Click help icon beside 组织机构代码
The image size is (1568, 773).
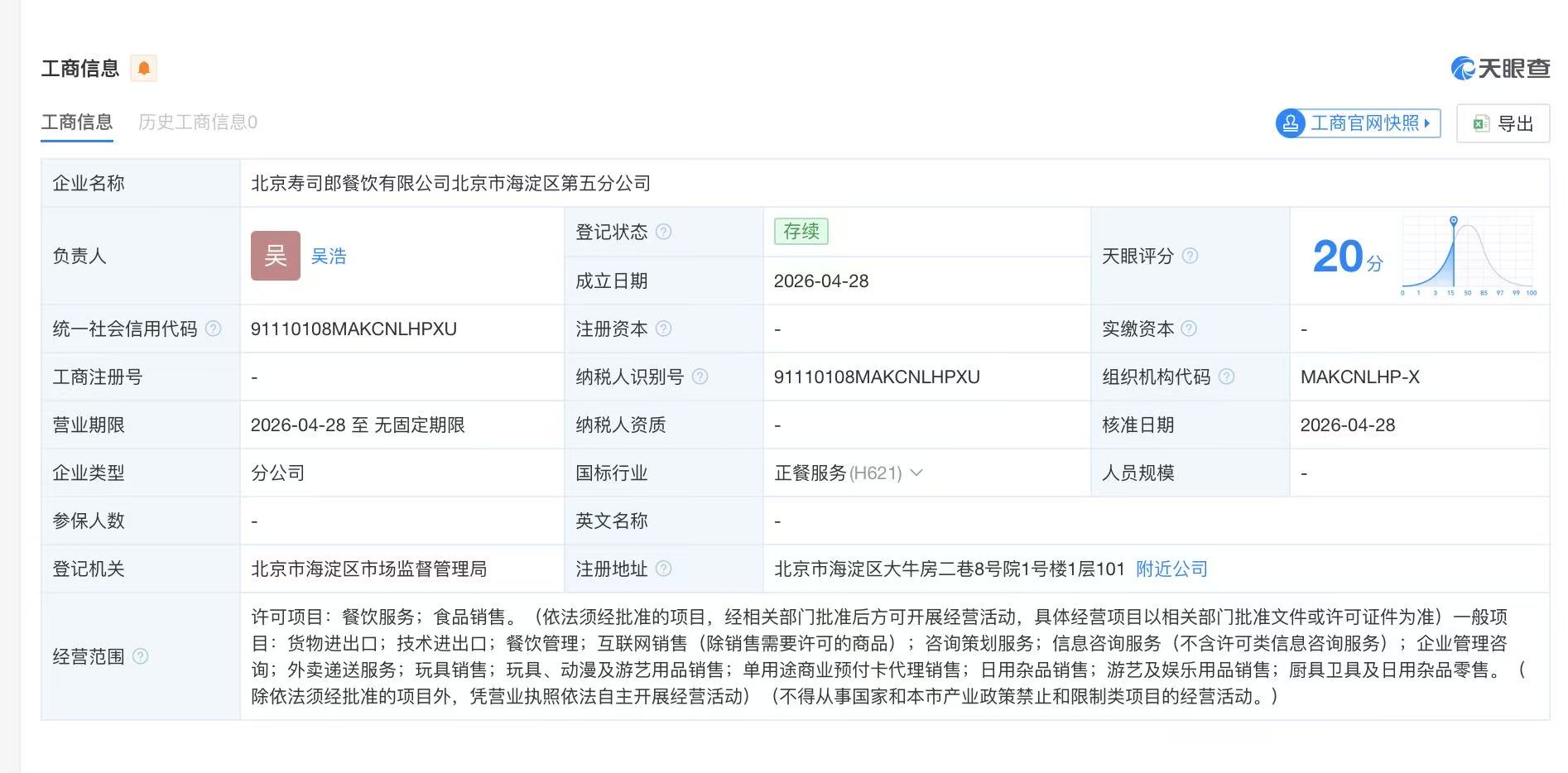point(1226,377)
